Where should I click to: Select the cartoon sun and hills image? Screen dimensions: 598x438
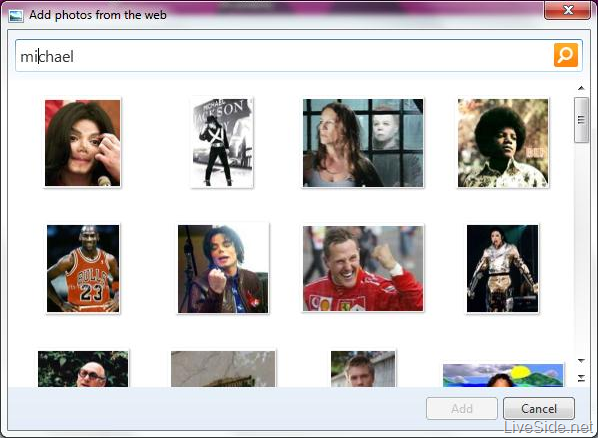[x=503, y=375]
